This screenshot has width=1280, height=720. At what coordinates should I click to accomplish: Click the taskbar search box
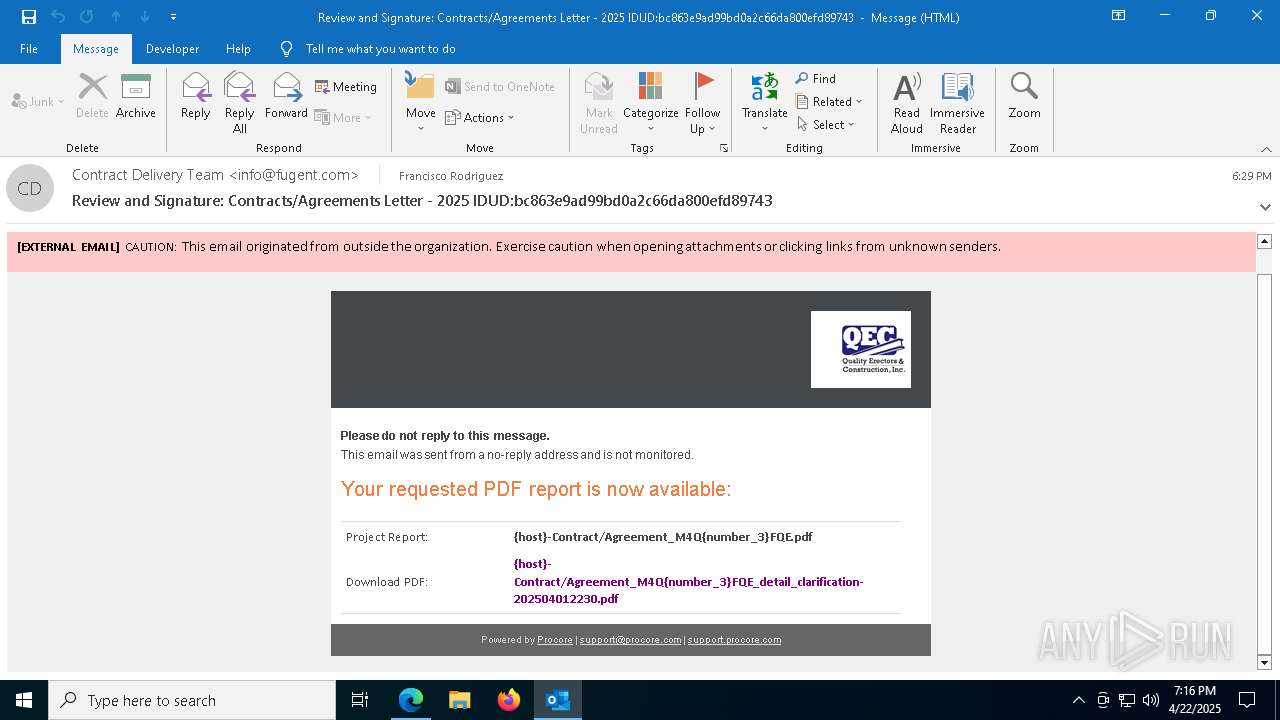[192, 700]
